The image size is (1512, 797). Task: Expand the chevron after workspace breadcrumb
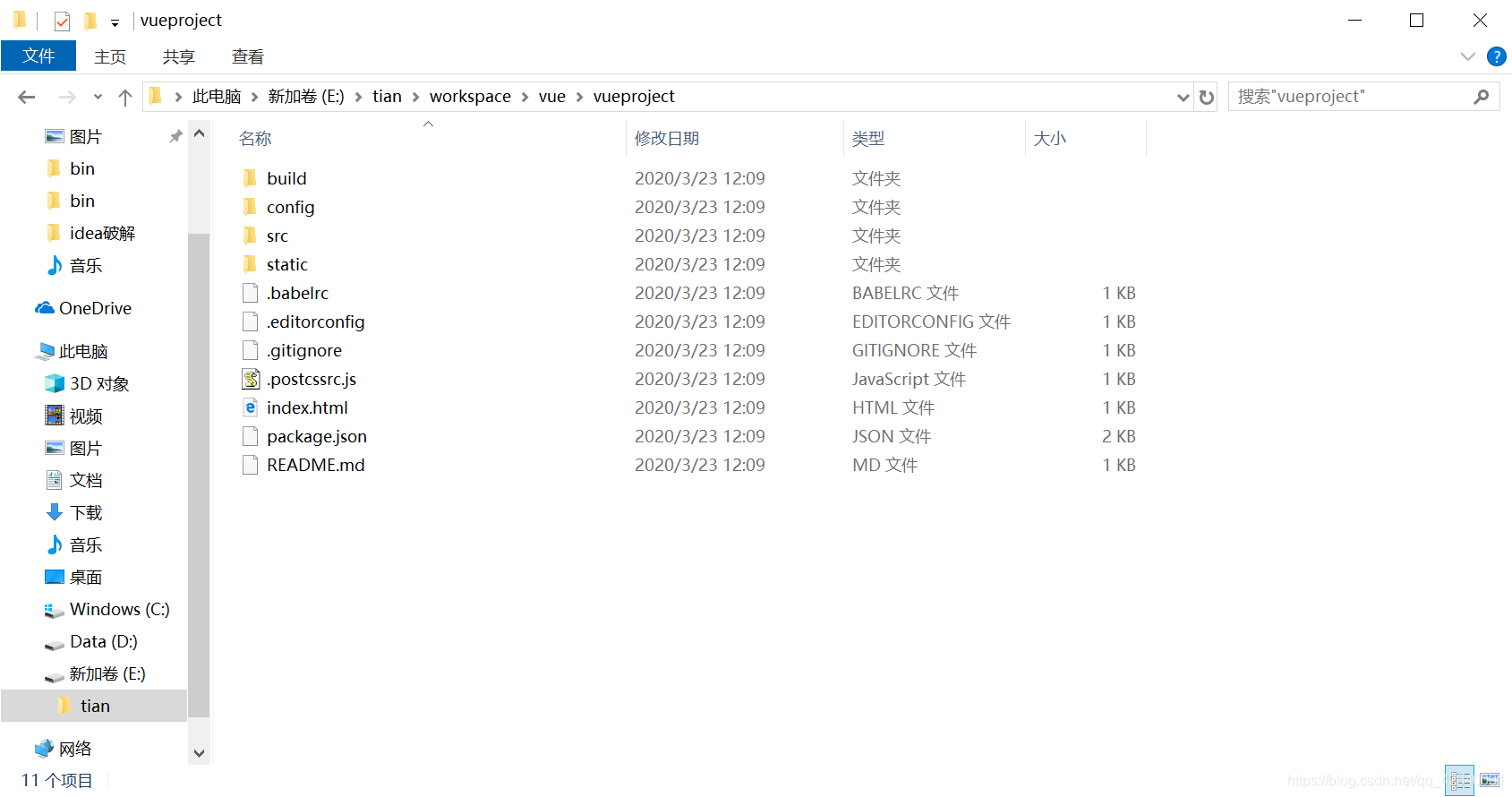pyautogui.click(x=525, y=97)
